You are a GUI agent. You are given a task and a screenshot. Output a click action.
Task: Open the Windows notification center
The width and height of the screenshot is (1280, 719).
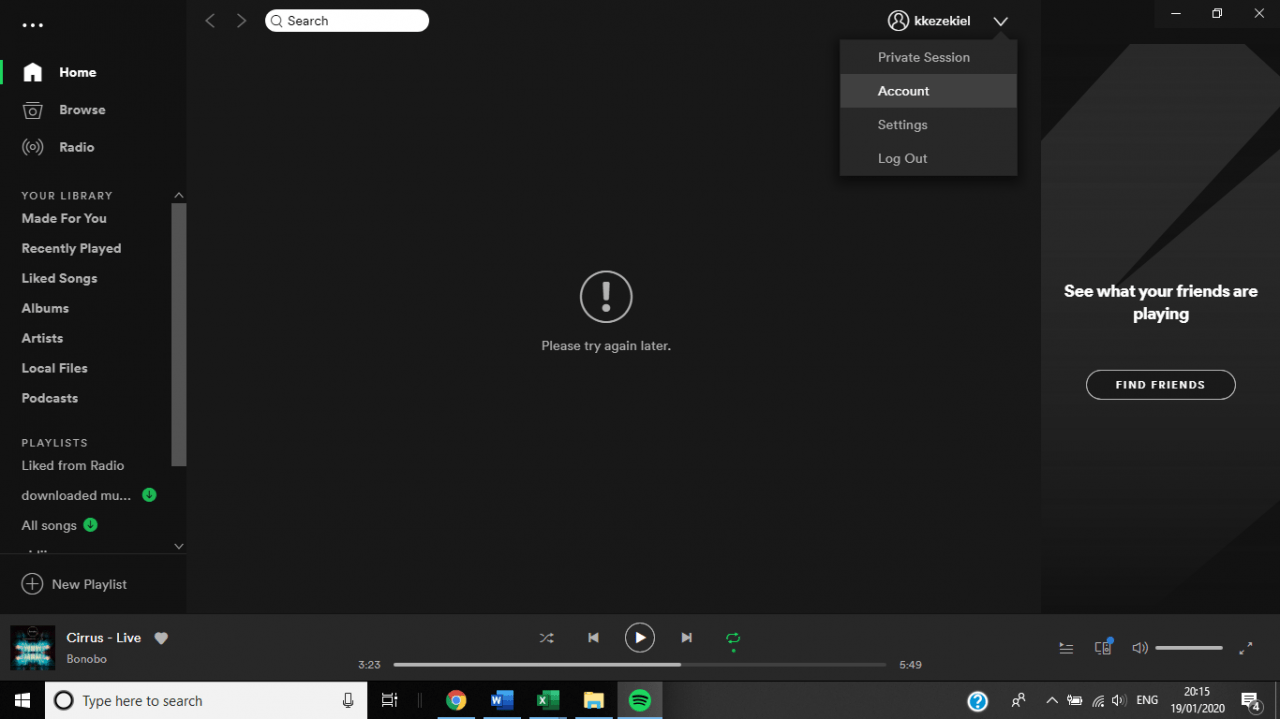1250,700
